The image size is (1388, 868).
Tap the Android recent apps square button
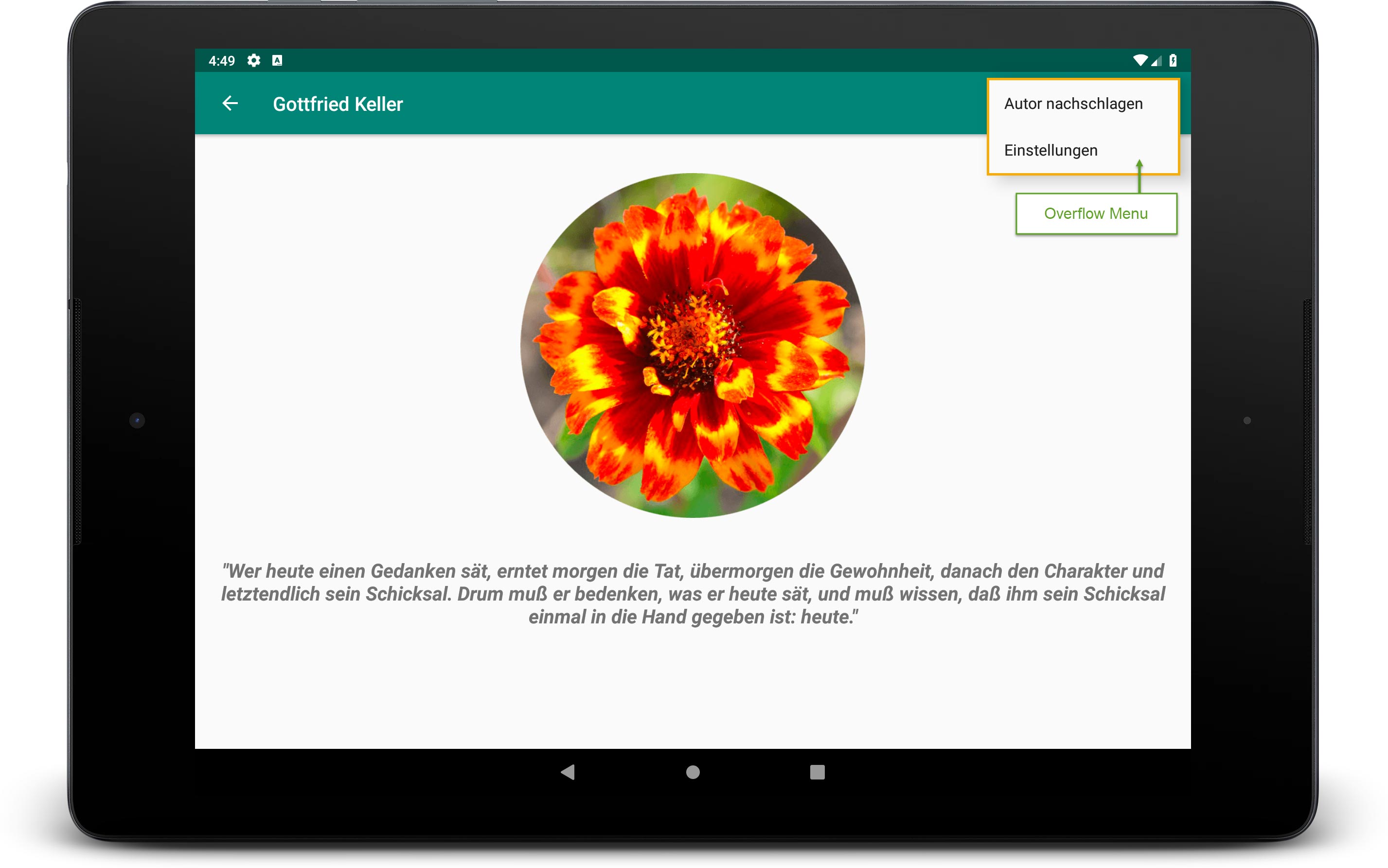[x=818, y=772]
